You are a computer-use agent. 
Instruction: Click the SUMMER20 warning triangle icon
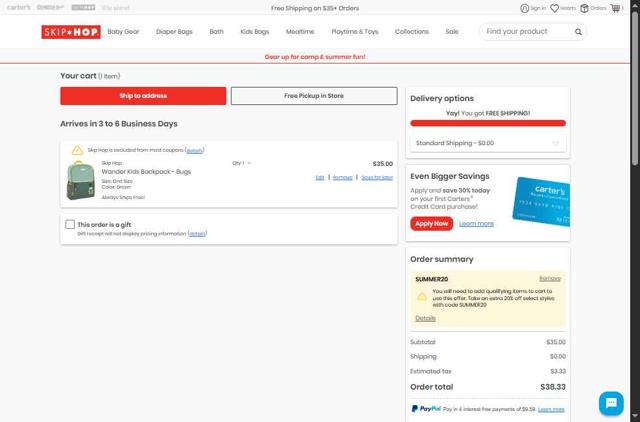[x=422, y=297]
